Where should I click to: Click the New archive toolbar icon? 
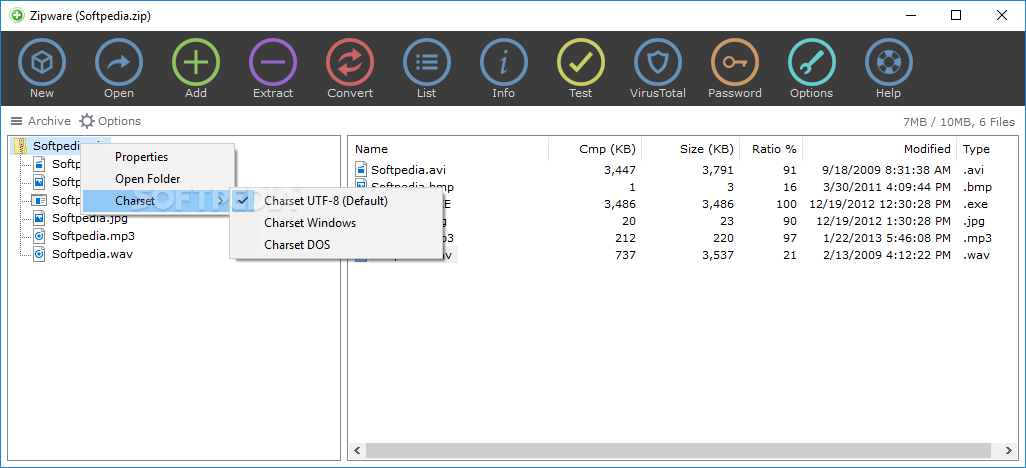[x=42, y=63]
